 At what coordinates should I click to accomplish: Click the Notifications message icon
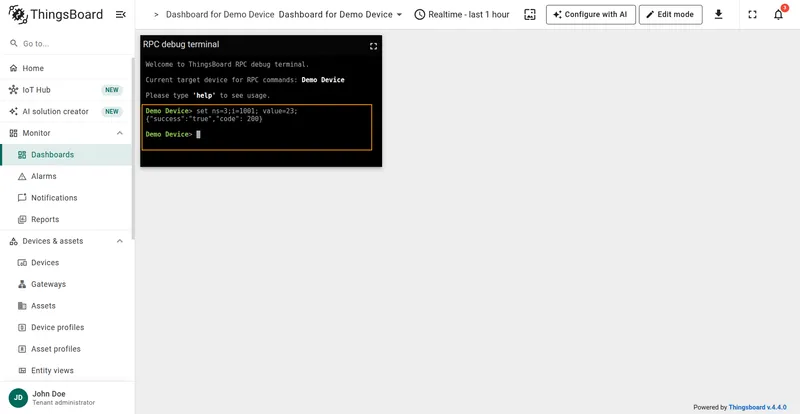(x=22, y=198)
